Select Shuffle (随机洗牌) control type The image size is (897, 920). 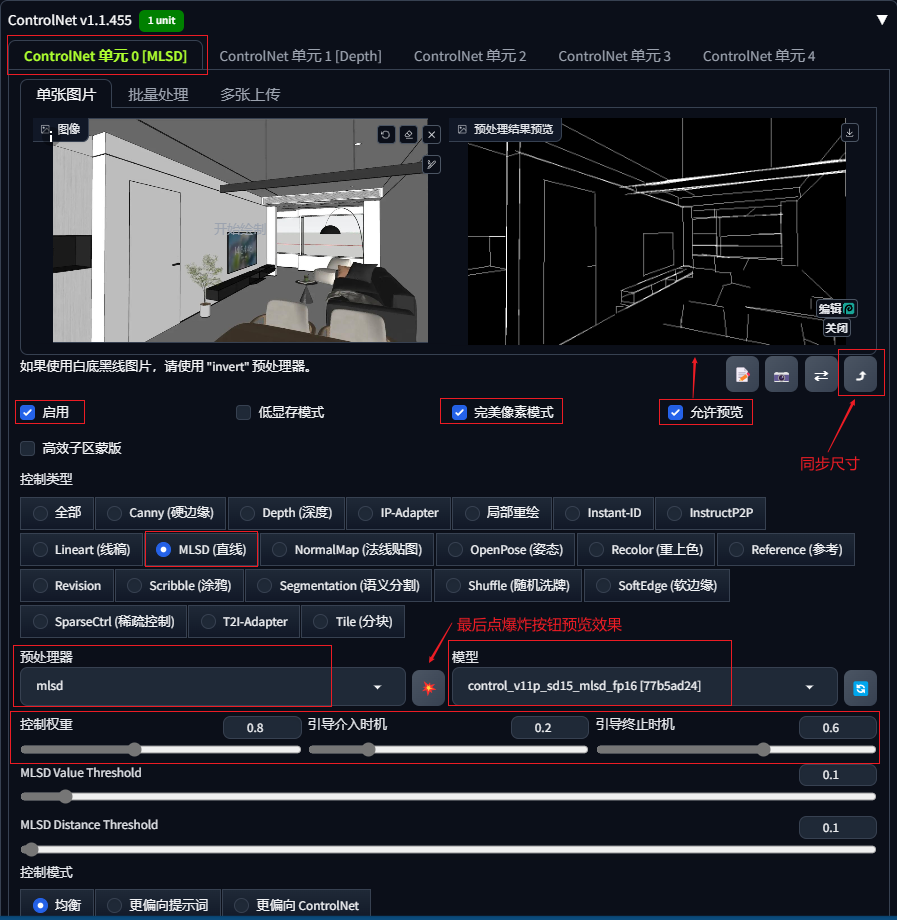click(x=507, y=586)
